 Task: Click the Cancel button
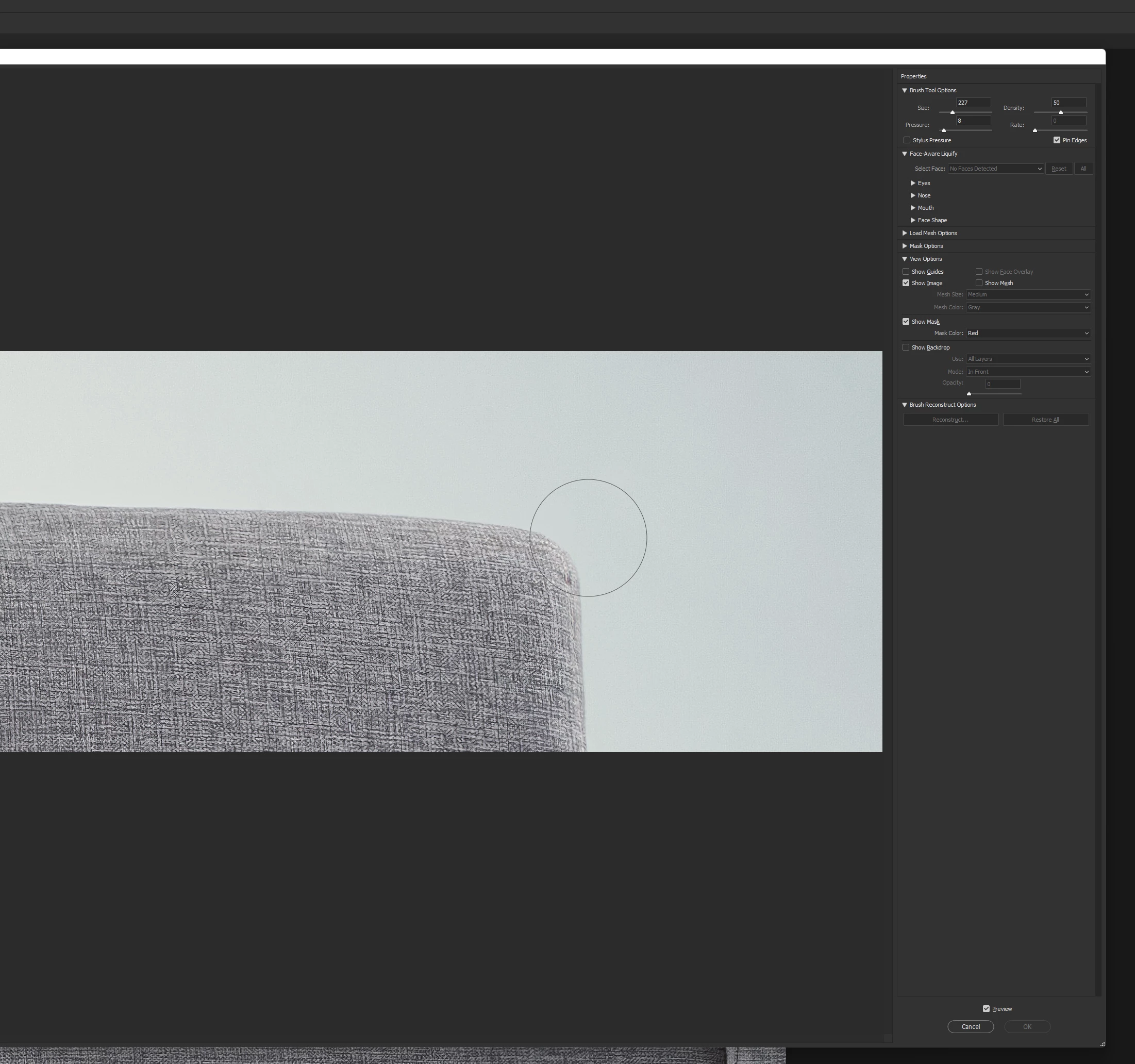(971, 1027)
